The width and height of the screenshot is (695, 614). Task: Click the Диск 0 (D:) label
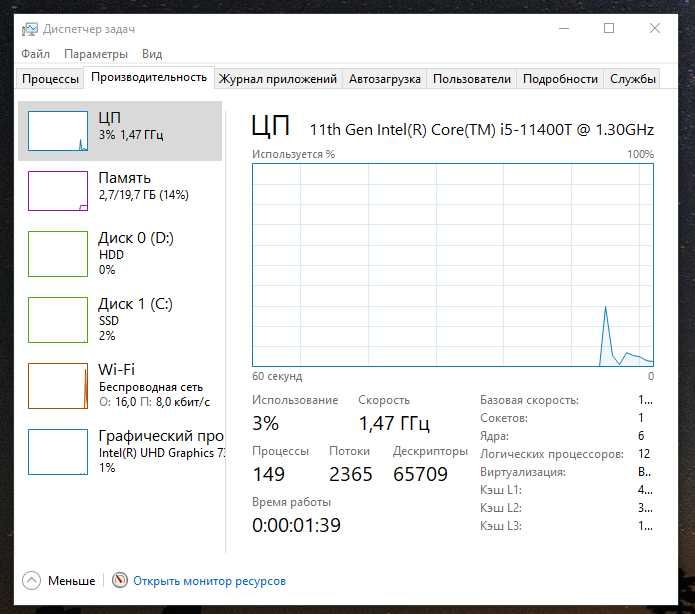point(136,238)
